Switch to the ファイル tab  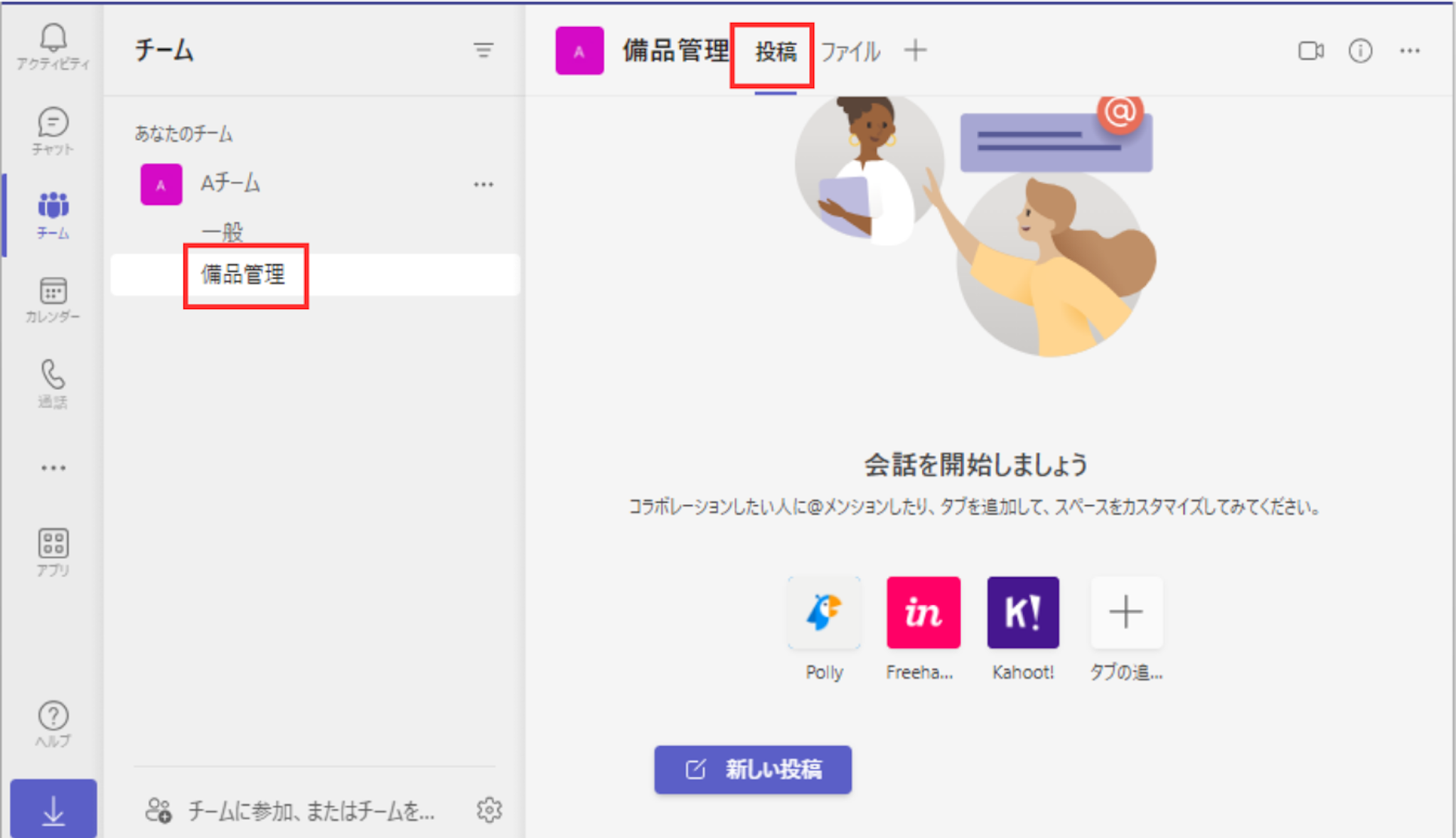pos(850,52)
